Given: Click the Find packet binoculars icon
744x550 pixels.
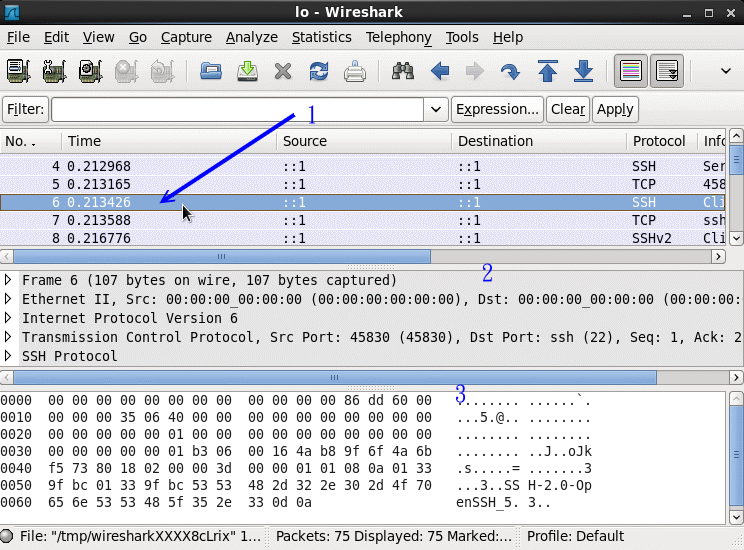Looking at the screenshot, I should pos(403,71).
